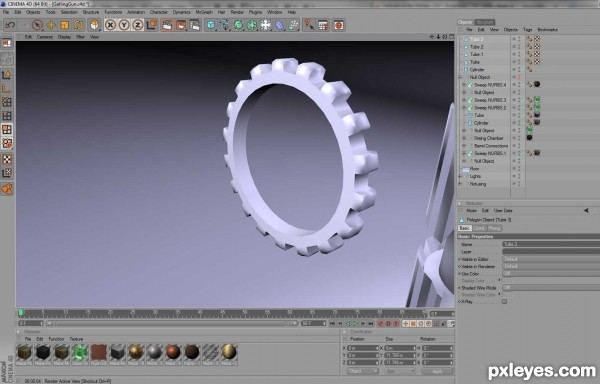Open the viewport Cameras menu
The width and height of the screenshot is (600, 384).
coord(45,37)
